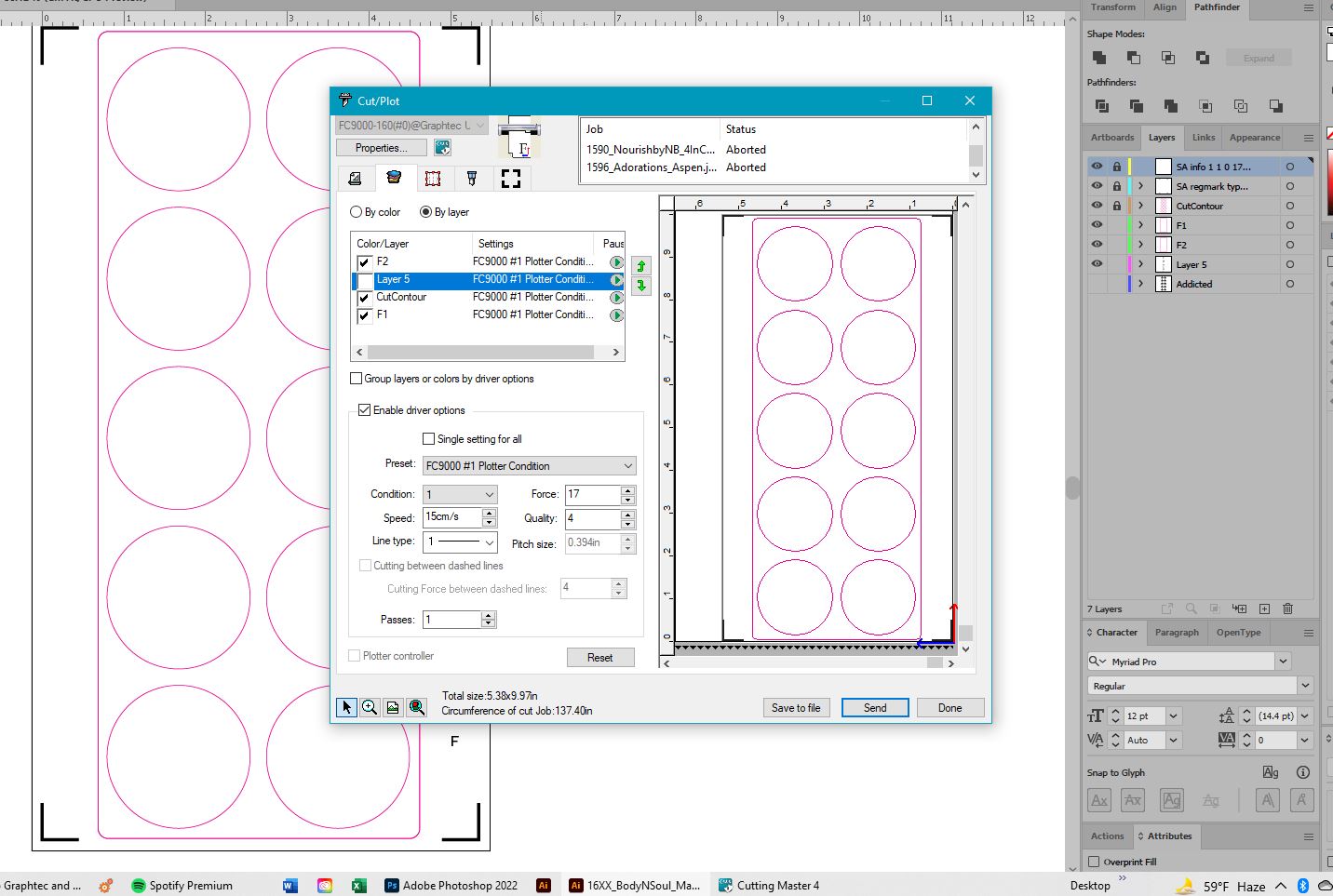The width and height of the screenshot is (1333, 896).
Task: Open Cutting Master 4 in taskbar
Action: click(769, 885)
